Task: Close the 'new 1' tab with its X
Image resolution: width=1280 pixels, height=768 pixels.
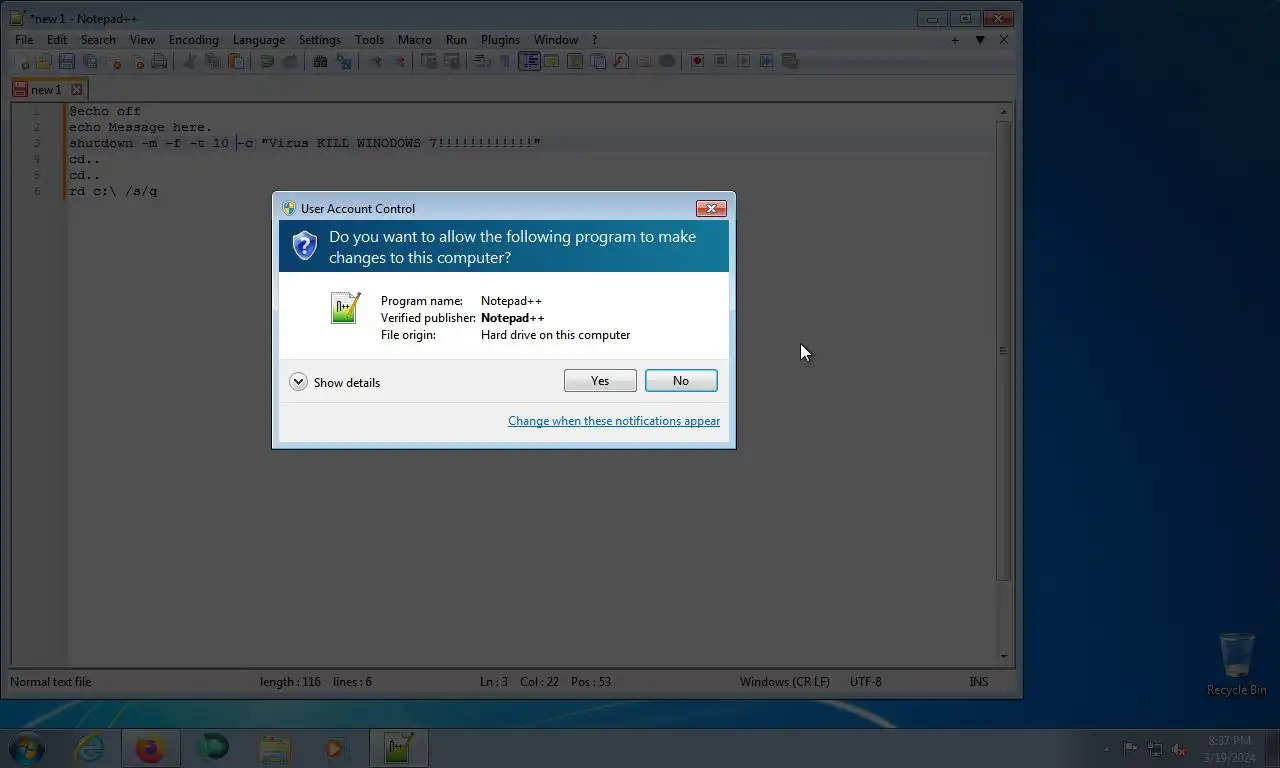Action: pos(76,89)
